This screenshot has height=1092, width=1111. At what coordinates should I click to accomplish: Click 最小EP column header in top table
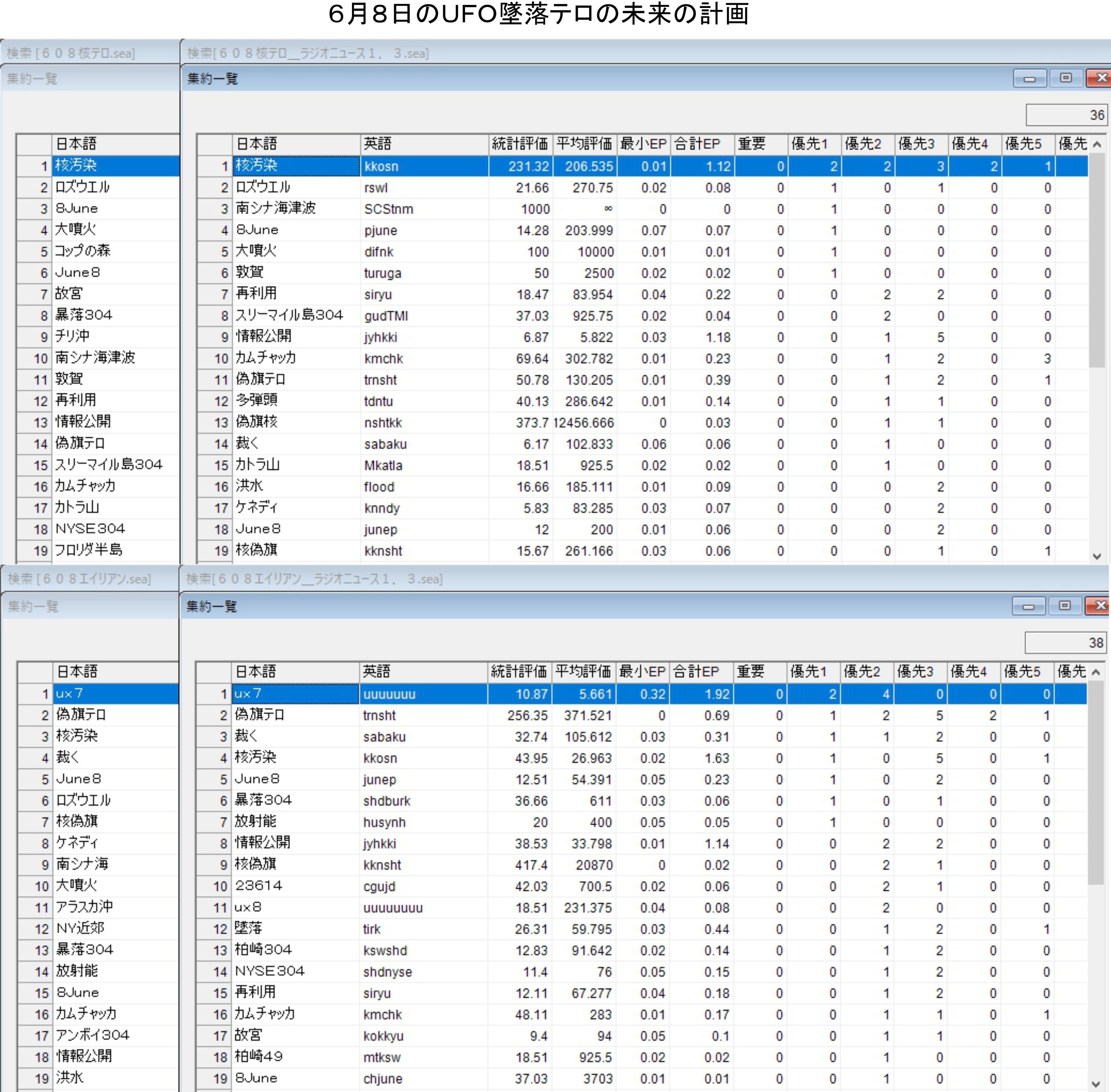tap(644, 144)
